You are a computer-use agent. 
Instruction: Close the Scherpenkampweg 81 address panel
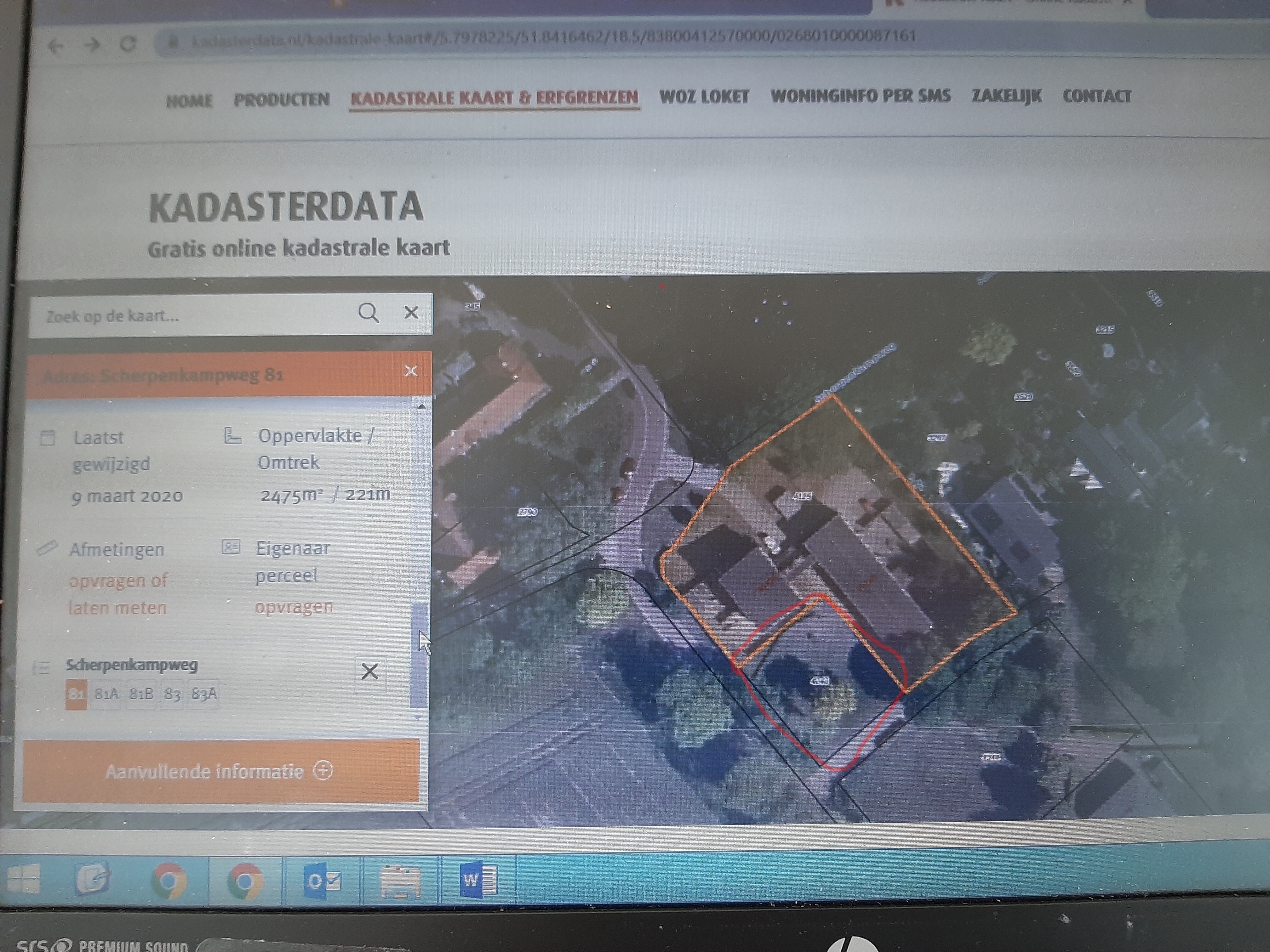click(x=411, y=371)
